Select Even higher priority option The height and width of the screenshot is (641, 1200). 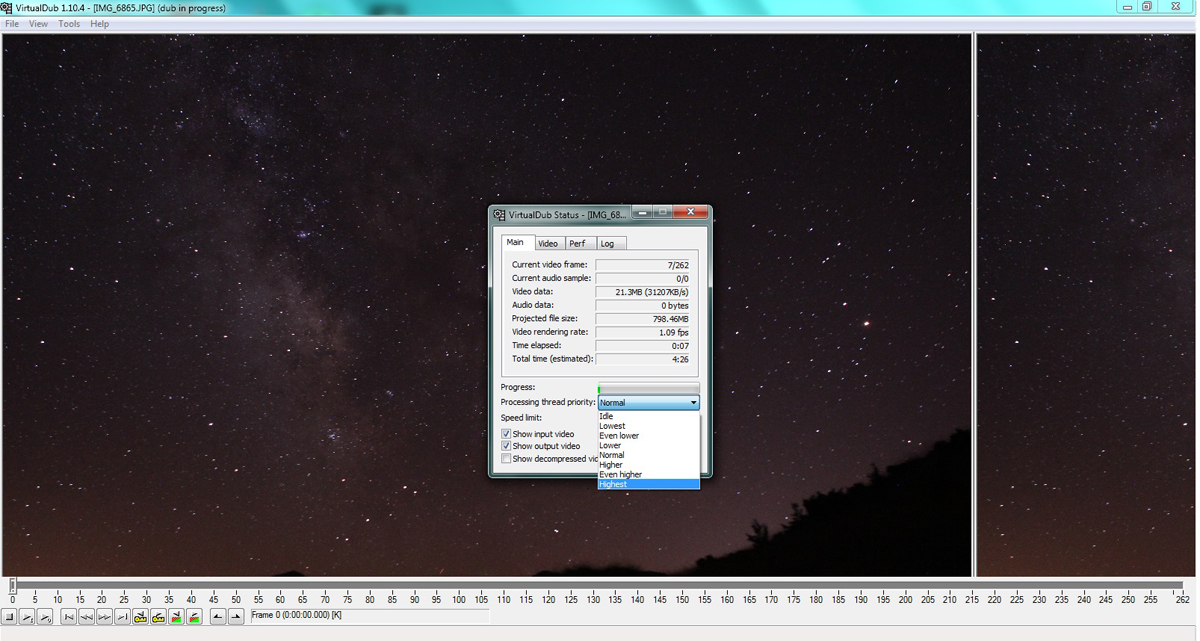(x=649, y=474)
